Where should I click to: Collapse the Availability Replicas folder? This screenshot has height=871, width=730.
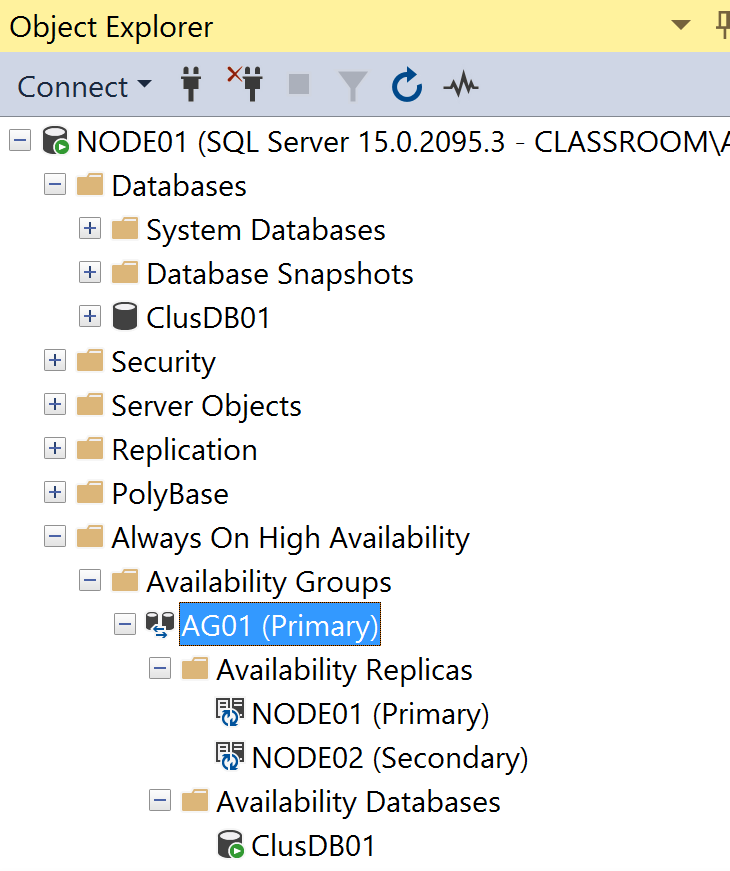(x=160, y=670)
